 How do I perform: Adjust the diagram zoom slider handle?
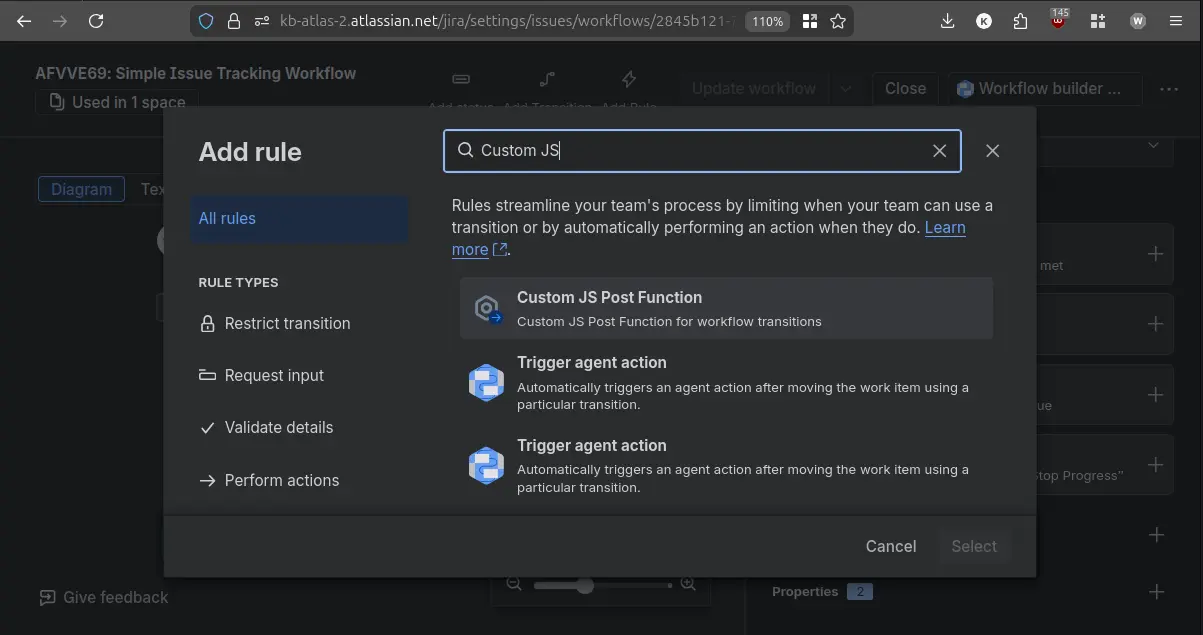(x=585, y=585)
